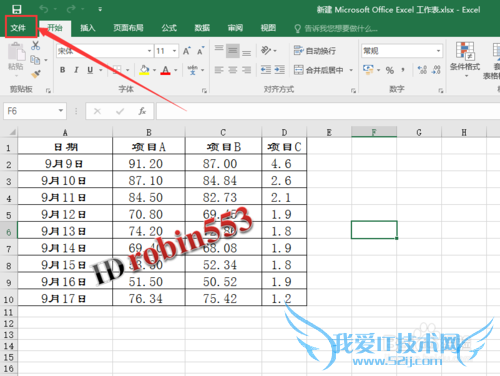Click the red Font Color A button
The width and height of the screenshot is (500, 376).
coord(165,70)
